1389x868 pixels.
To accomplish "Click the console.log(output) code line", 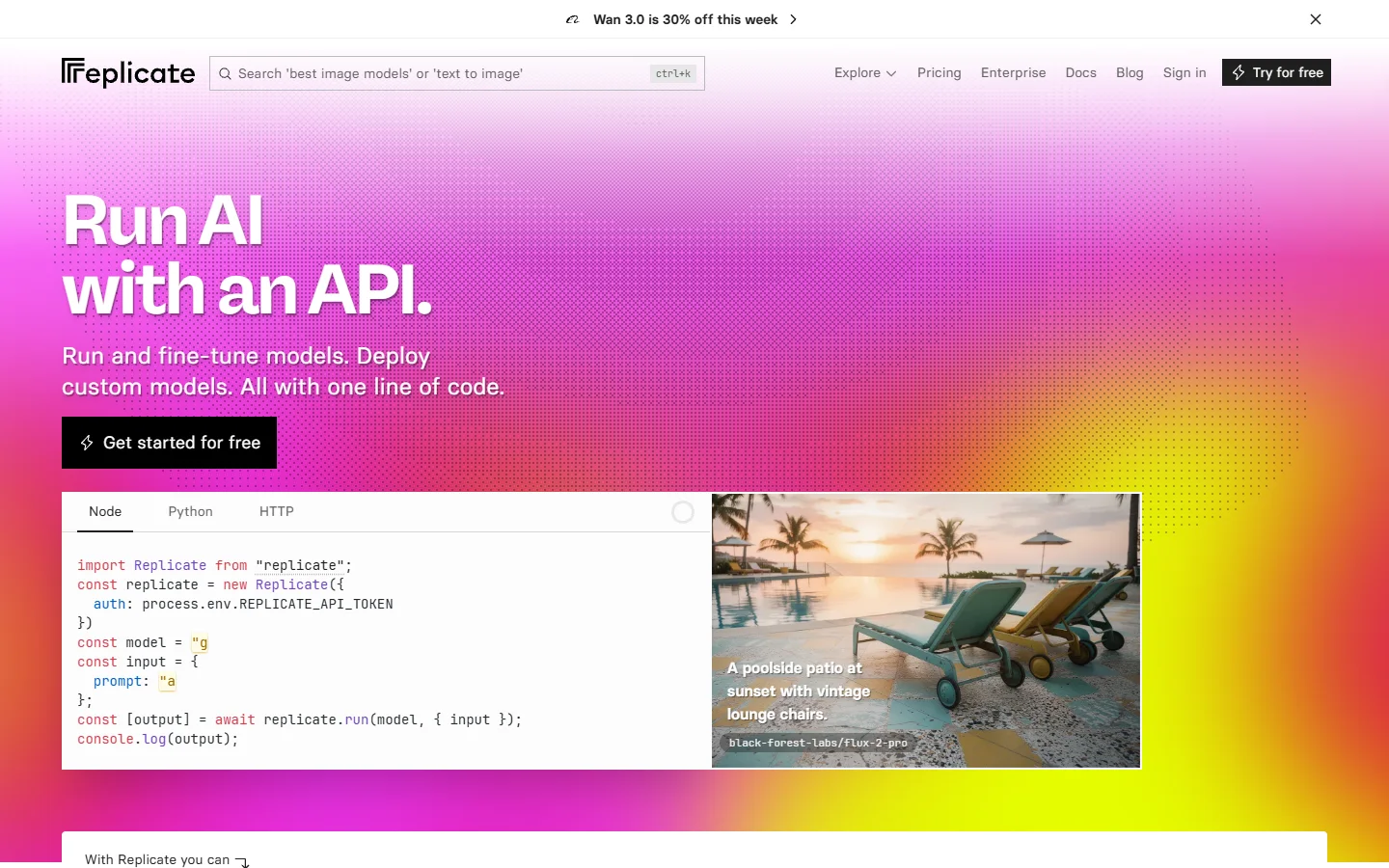I will point(157,739).
